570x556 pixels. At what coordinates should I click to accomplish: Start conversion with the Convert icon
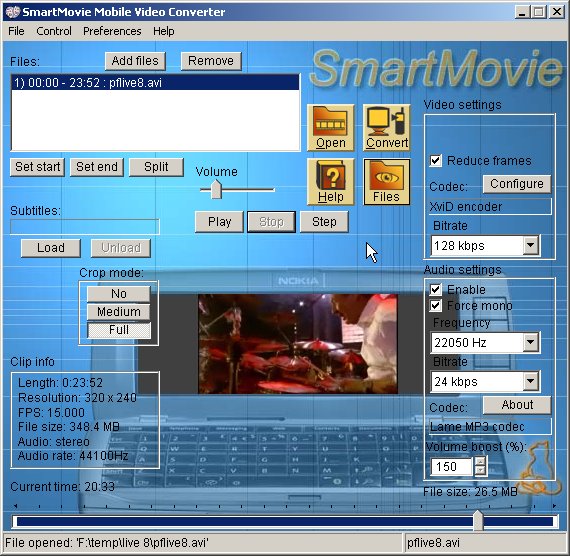(x=387, y=128)
